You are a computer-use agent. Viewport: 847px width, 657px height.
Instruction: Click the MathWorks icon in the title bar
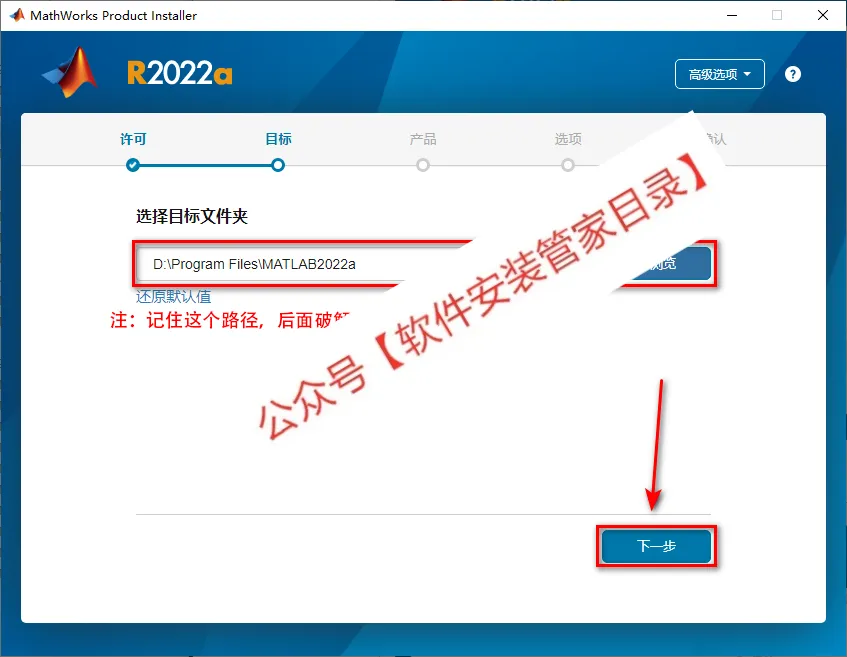tap(17, 15)
